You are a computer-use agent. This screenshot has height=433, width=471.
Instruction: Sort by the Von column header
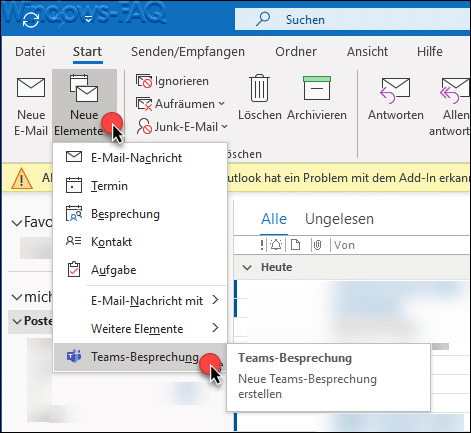click(x=344, y=245)
